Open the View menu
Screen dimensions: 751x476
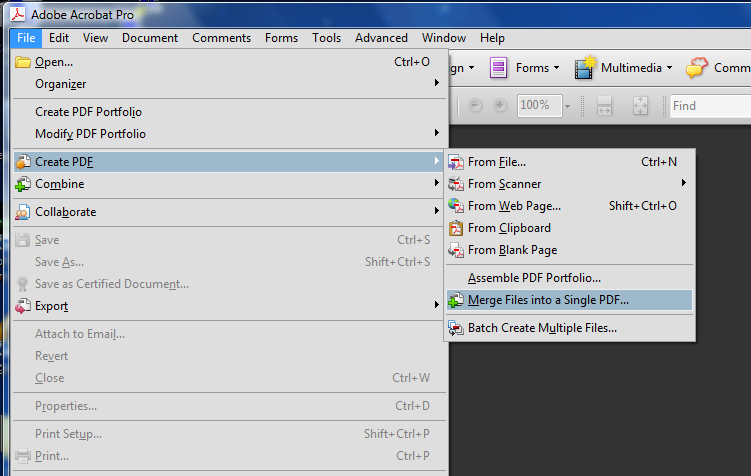(x=95, y=38)
